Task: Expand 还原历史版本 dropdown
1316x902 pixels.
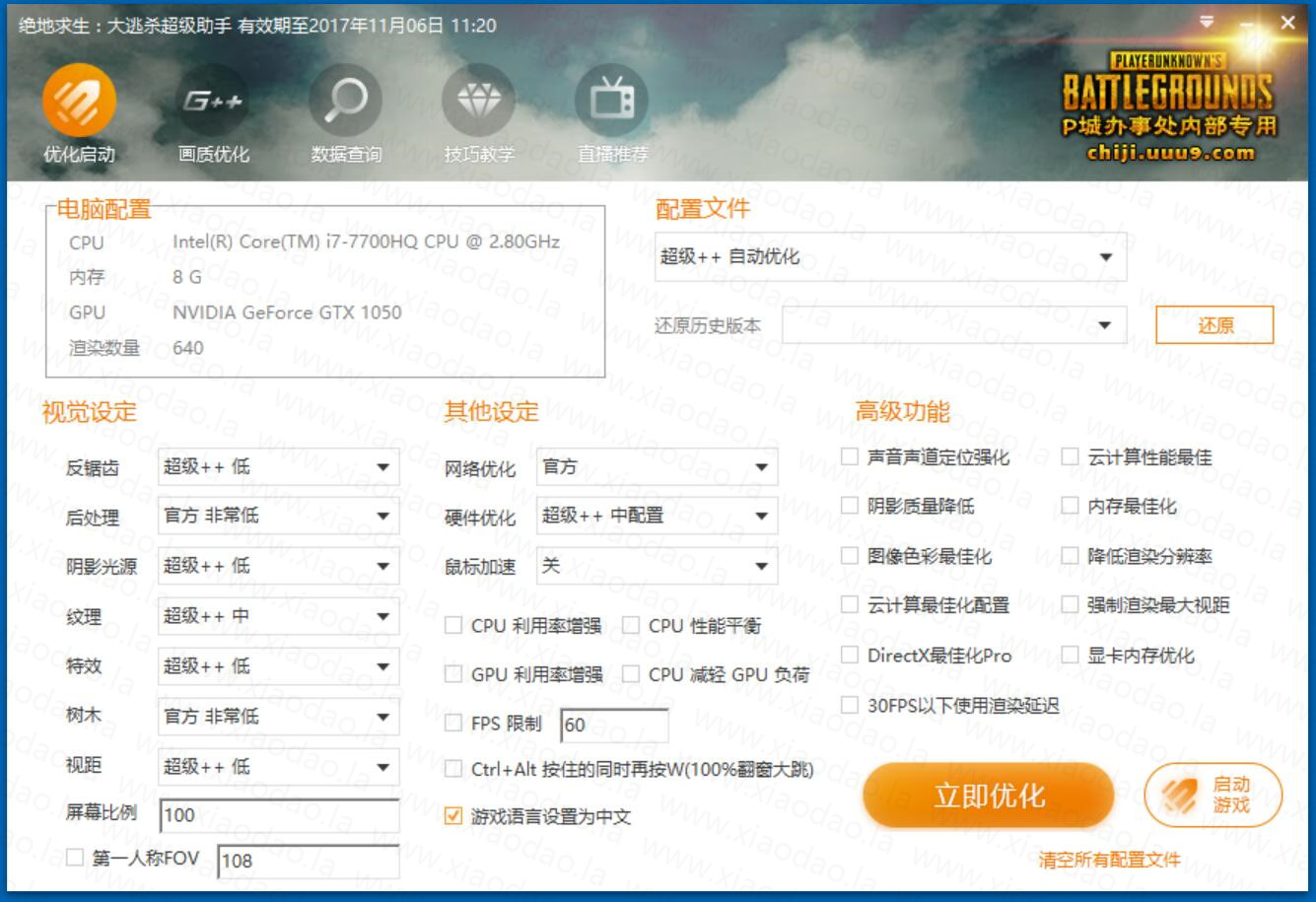Action: click(954, 325)
